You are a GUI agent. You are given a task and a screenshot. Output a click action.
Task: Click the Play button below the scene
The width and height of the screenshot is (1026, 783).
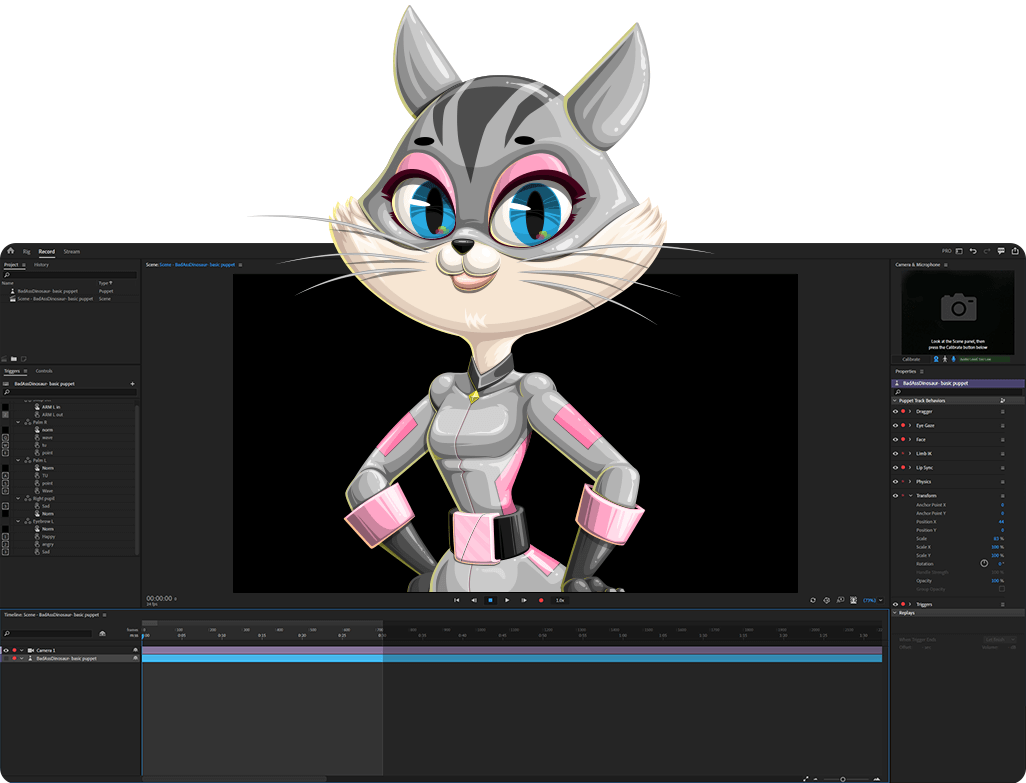coord(507,600)
